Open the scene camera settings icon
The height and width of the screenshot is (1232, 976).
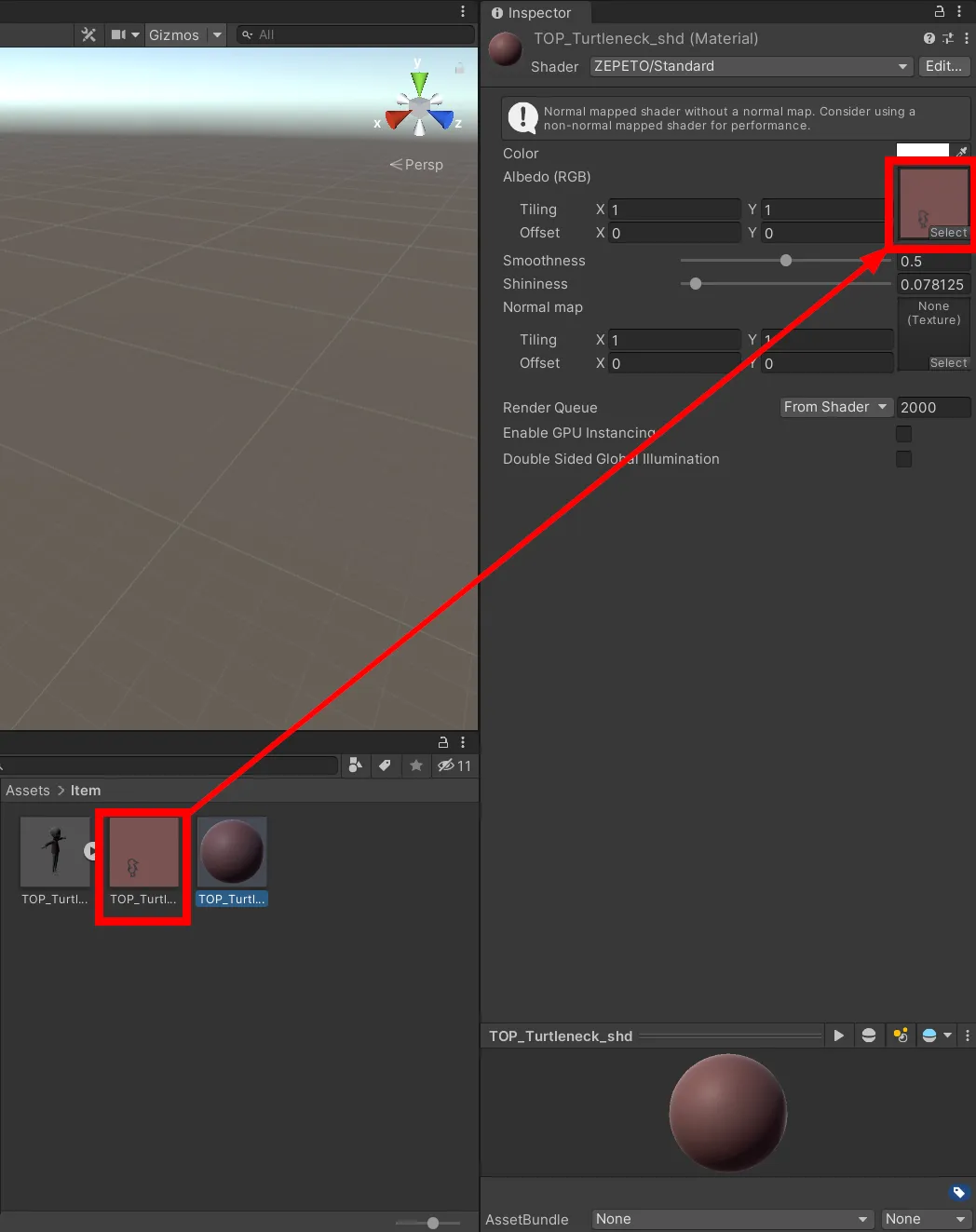click(120, 34)
